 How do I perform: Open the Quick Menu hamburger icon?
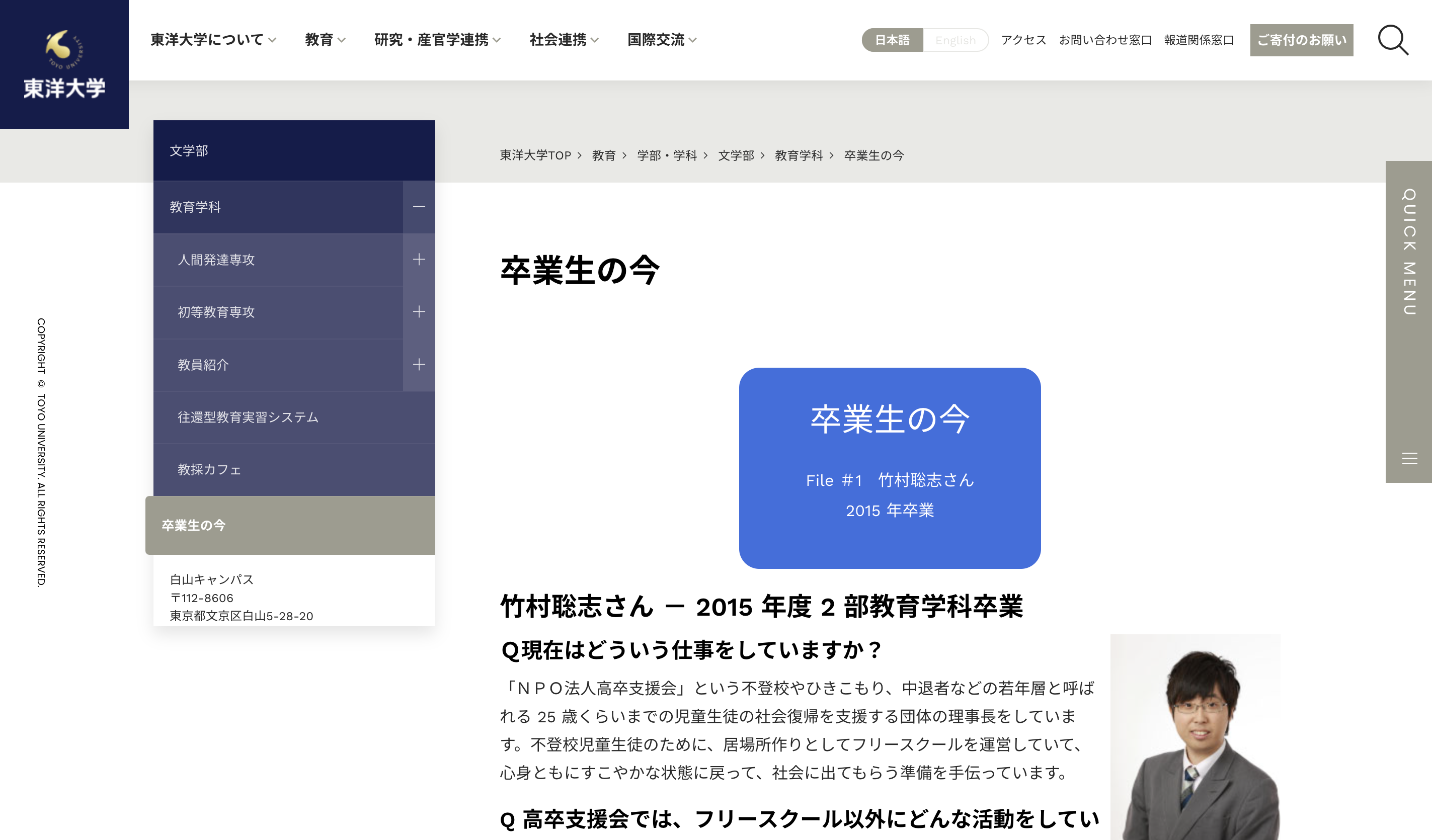coord(1409,458)
